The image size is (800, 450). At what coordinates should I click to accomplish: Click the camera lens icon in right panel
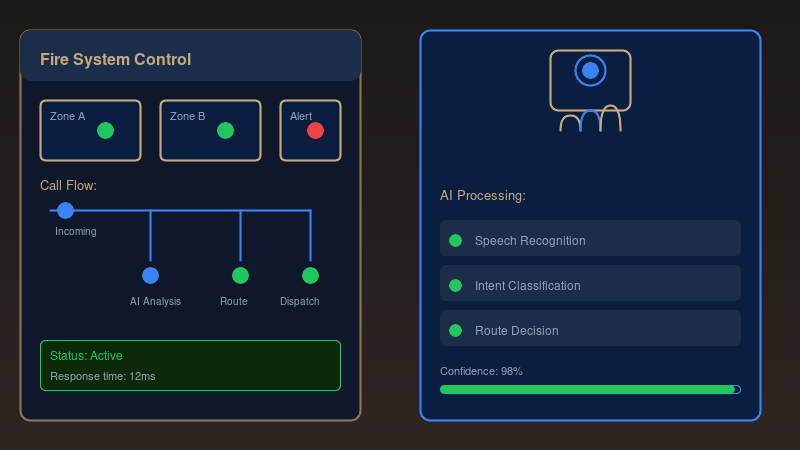tap(590, 70)
